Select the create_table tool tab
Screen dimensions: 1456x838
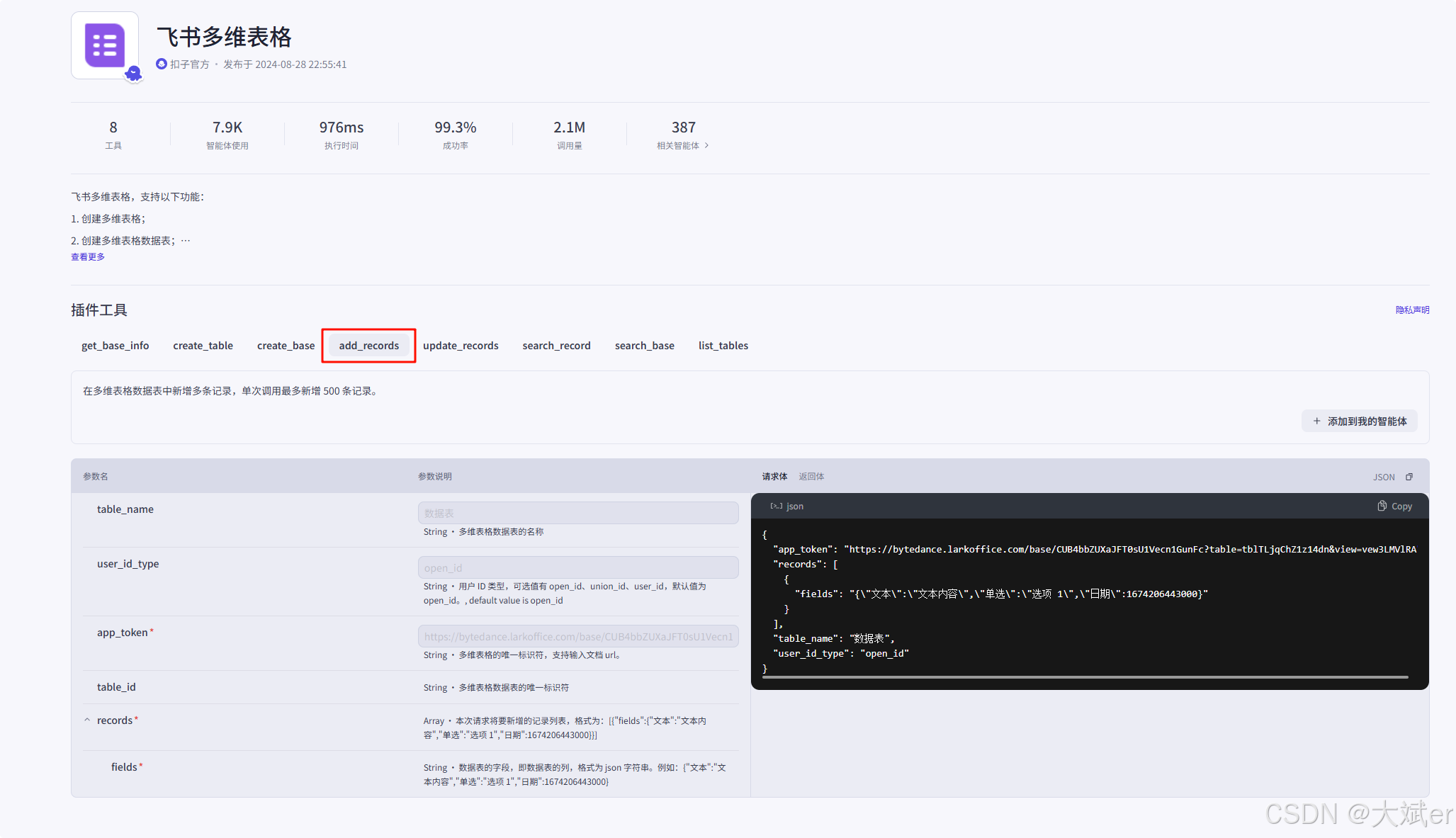(203, 346)
